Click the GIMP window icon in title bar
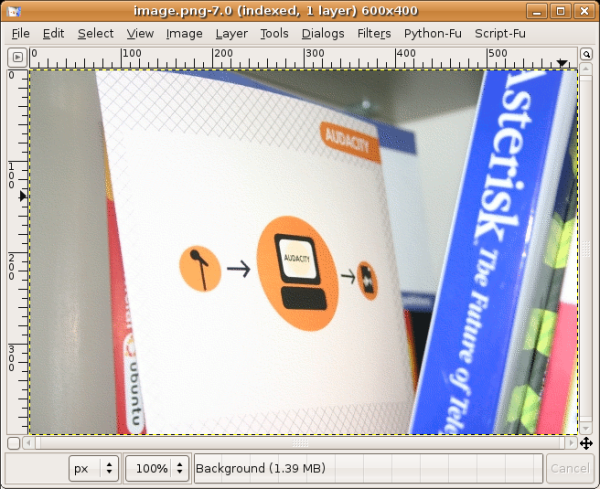The image size is (600, 489). (x=13, y=11)
